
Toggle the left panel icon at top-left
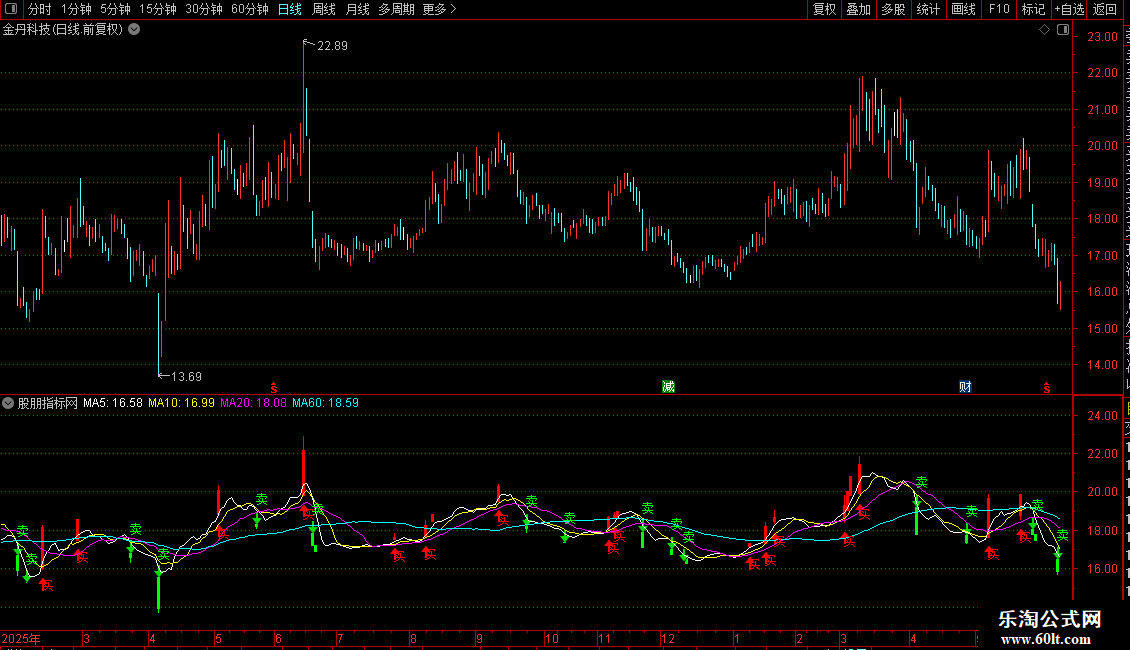(x=11, y=9)
